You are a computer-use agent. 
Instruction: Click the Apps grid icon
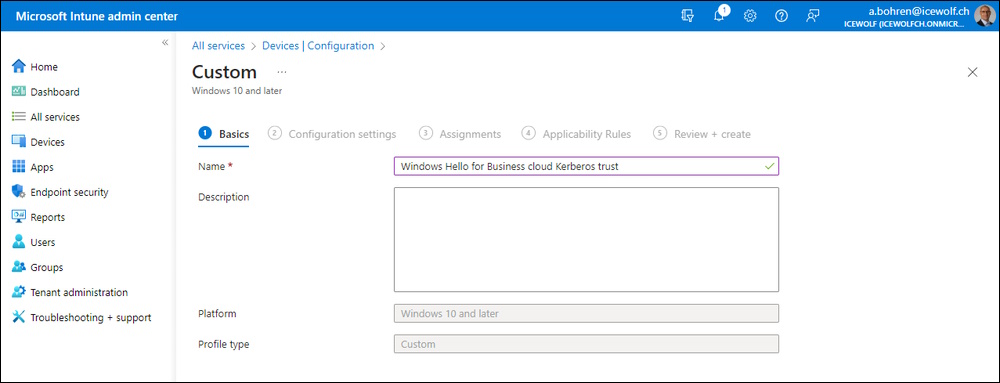[x=18, y=167]
